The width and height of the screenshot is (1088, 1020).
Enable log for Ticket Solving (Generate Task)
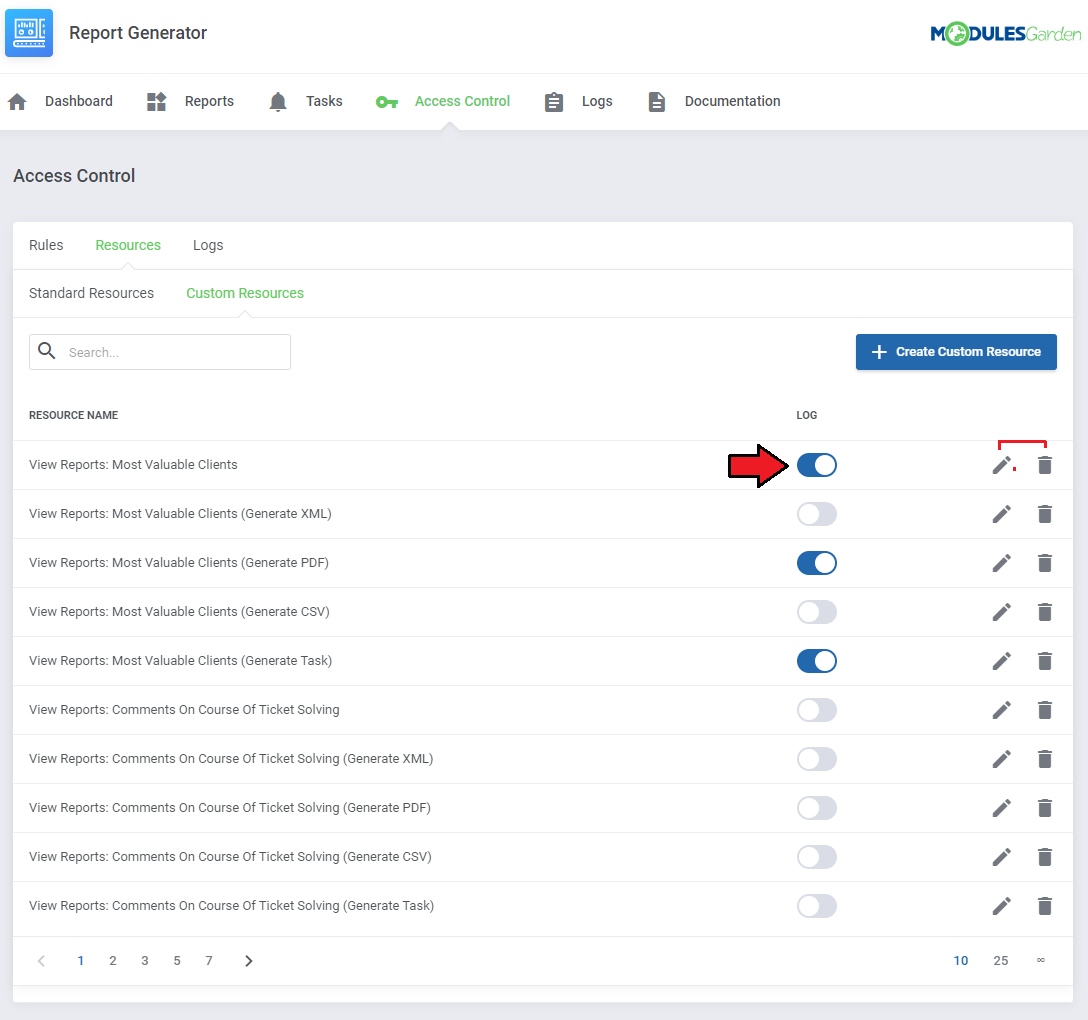(817, 906)
